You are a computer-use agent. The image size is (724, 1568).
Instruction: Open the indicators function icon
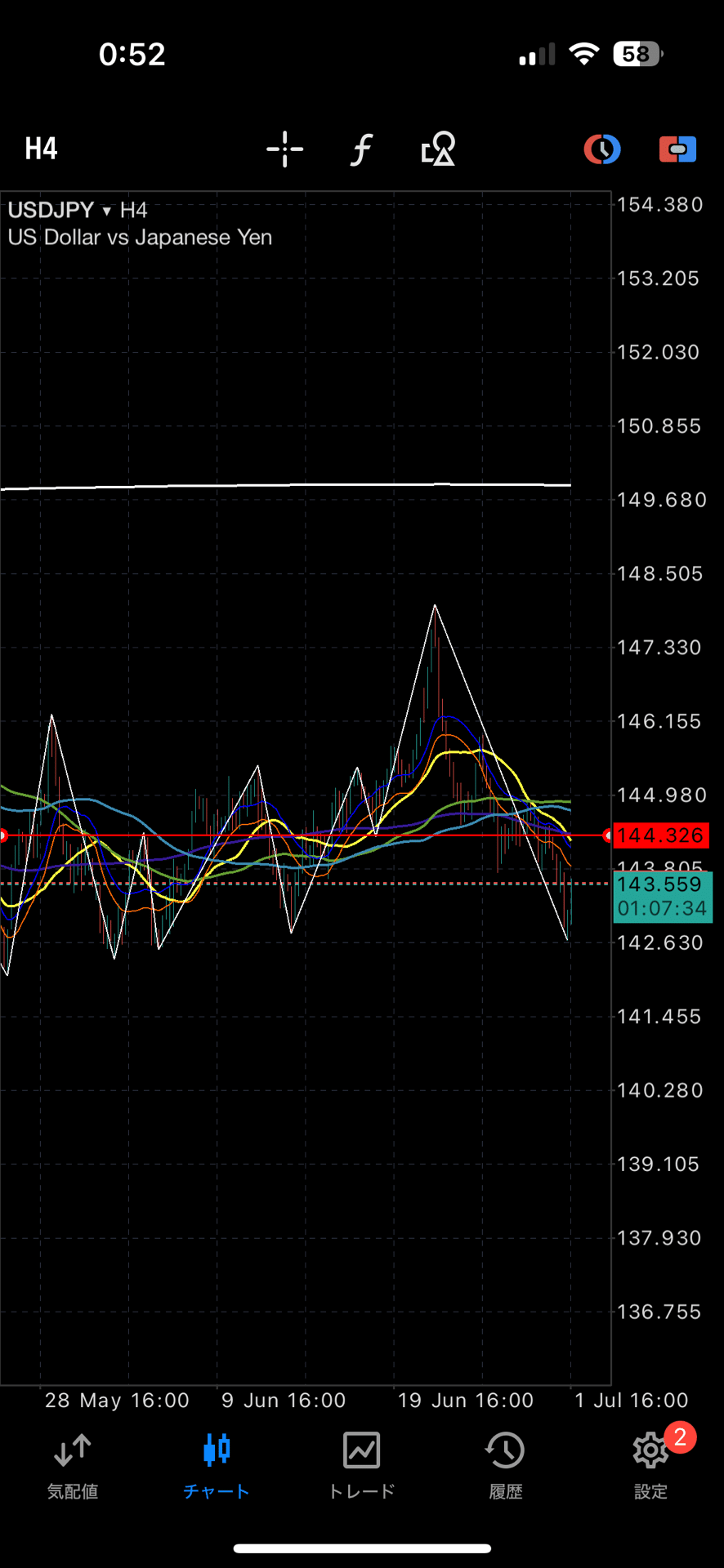pos(361,149)
